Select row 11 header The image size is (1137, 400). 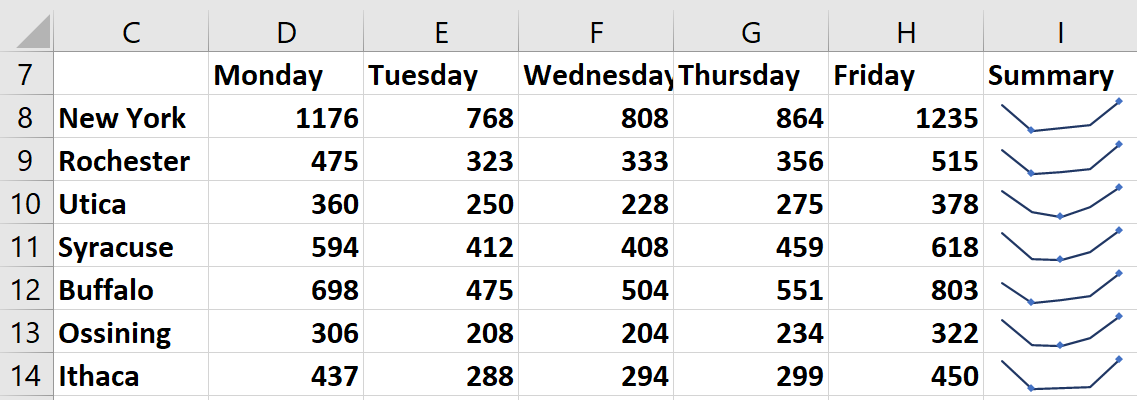(26, 247)
